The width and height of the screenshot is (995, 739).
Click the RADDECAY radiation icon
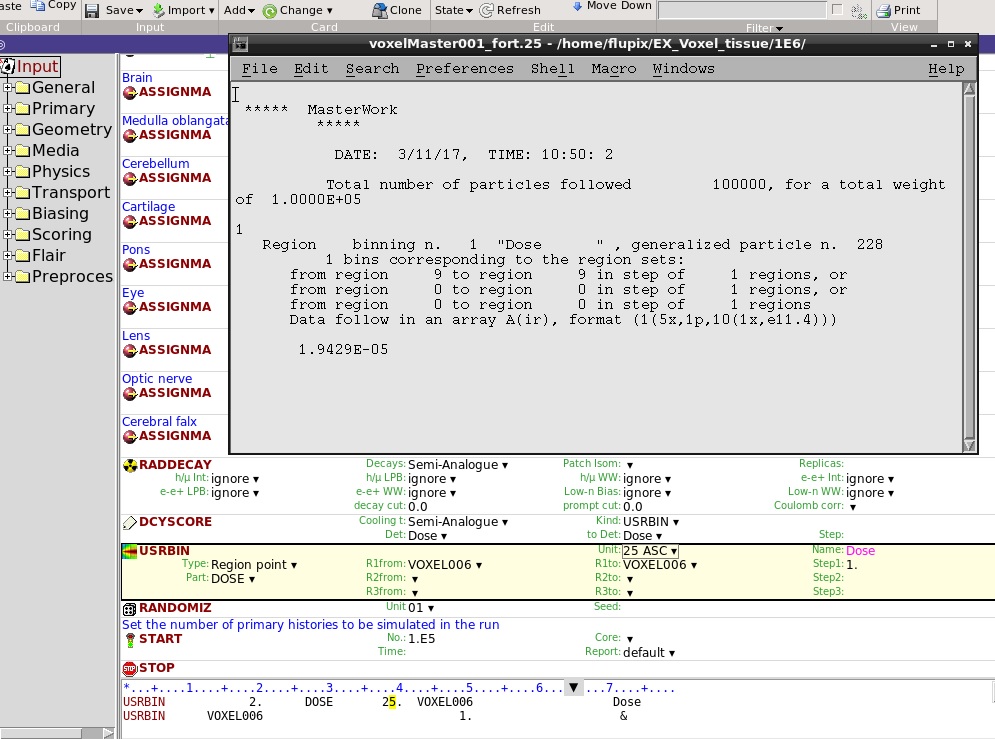[x=130, y=466]
